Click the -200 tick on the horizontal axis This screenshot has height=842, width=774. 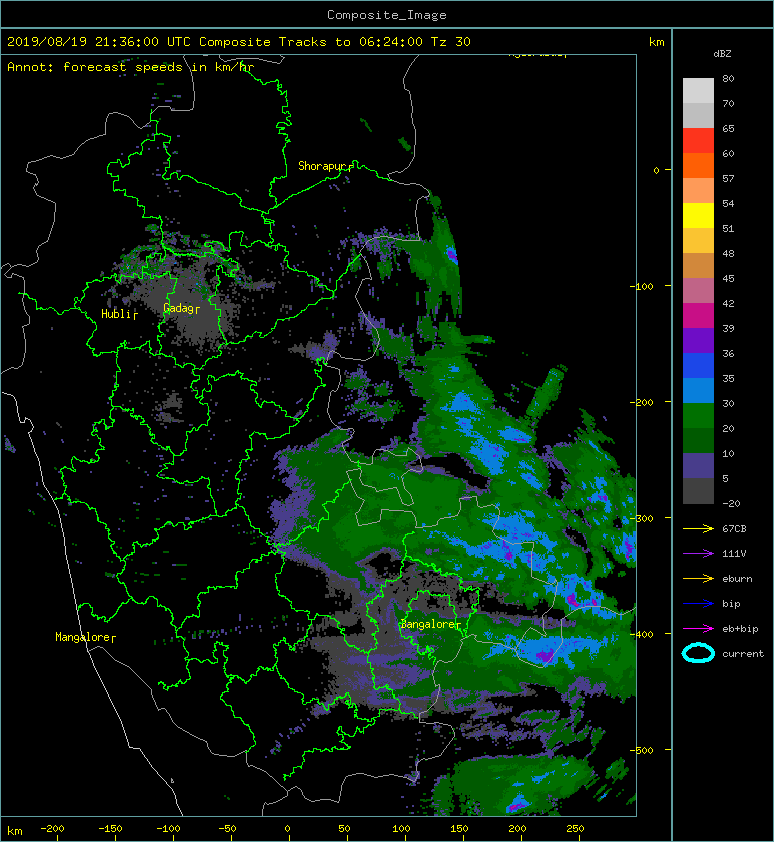pos(52,829)
